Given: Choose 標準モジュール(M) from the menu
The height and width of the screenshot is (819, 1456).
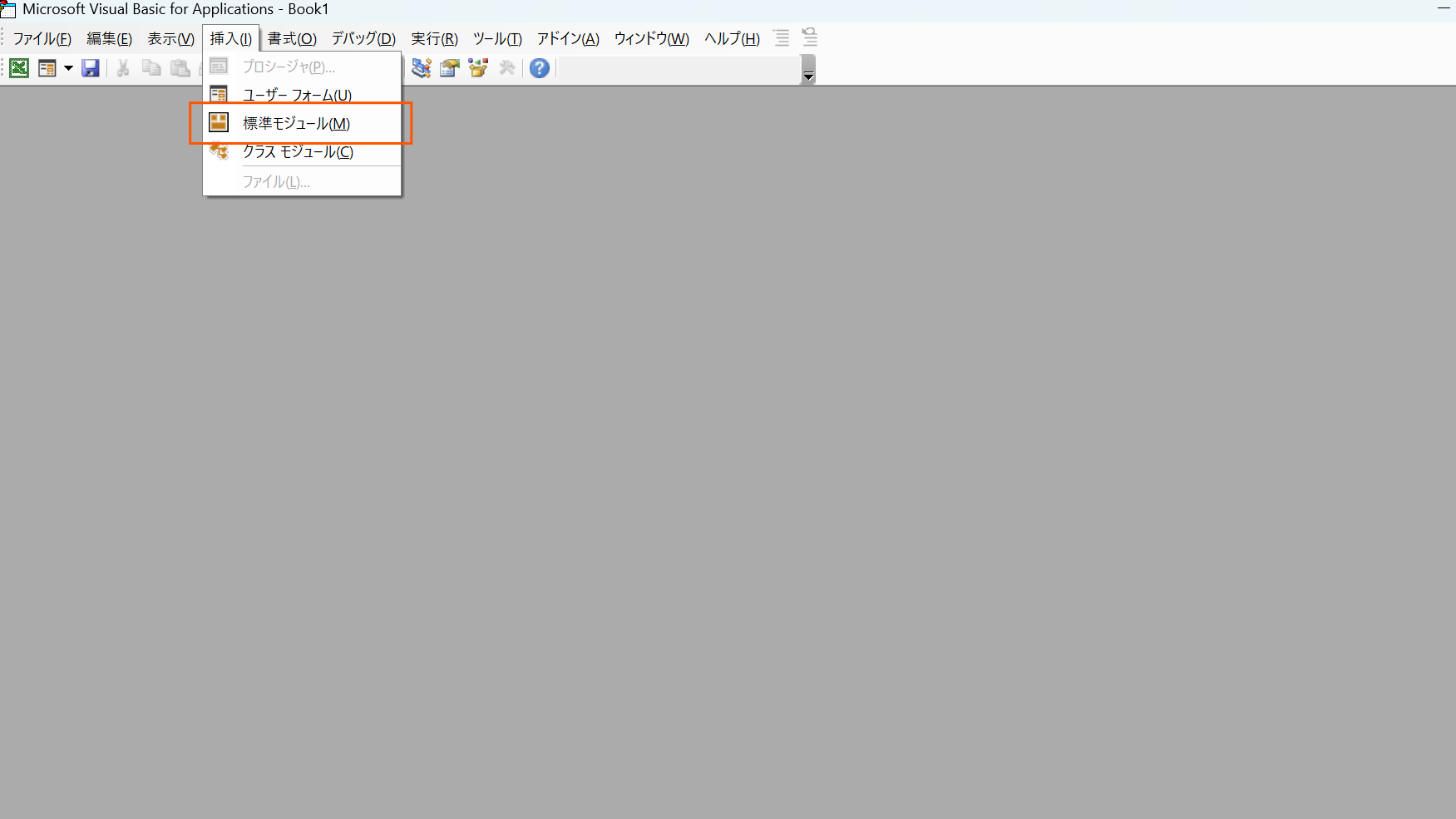Looking at the screenshot, I should point(302,123).
